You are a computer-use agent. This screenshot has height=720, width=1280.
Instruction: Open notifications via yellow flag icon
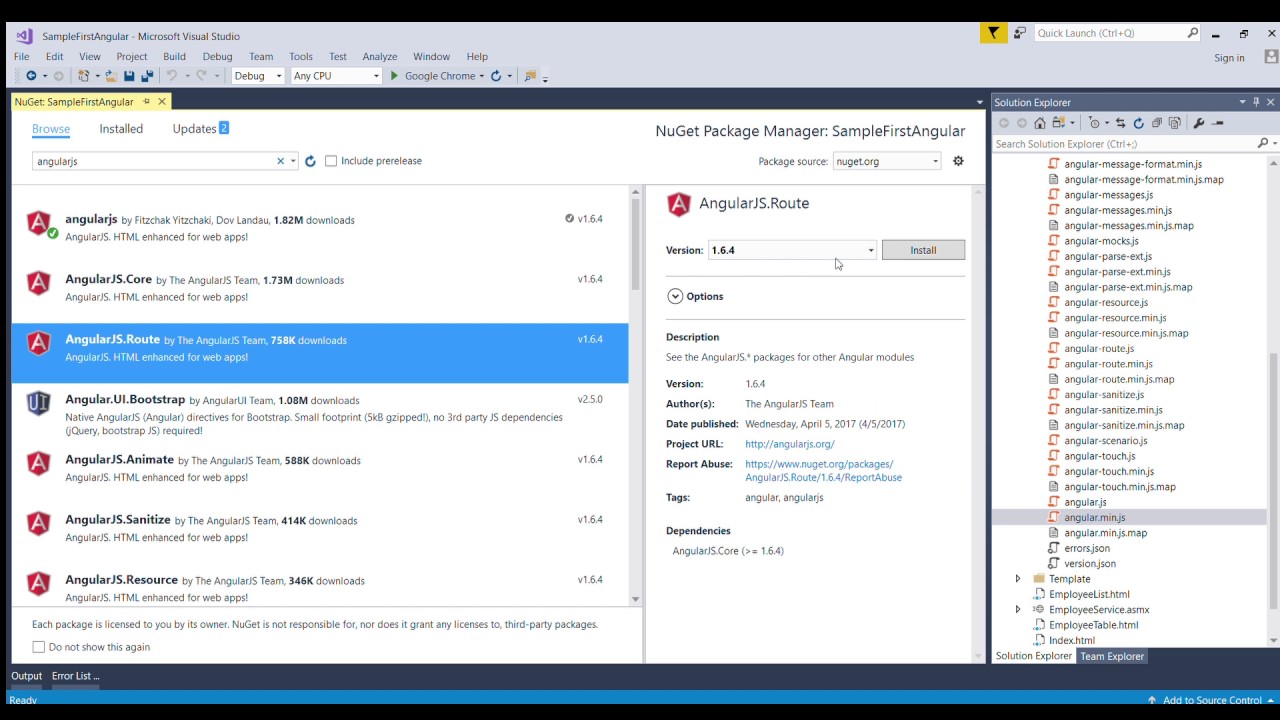pyautogui.click(x=993, y=33)
